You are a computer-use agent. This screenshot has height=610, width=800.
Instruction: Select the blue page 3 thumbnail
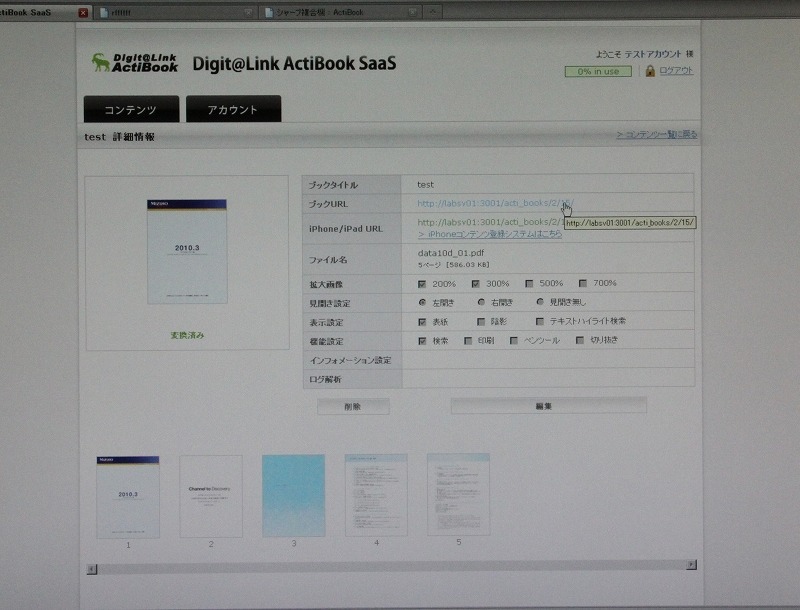[x=293, y=496]
